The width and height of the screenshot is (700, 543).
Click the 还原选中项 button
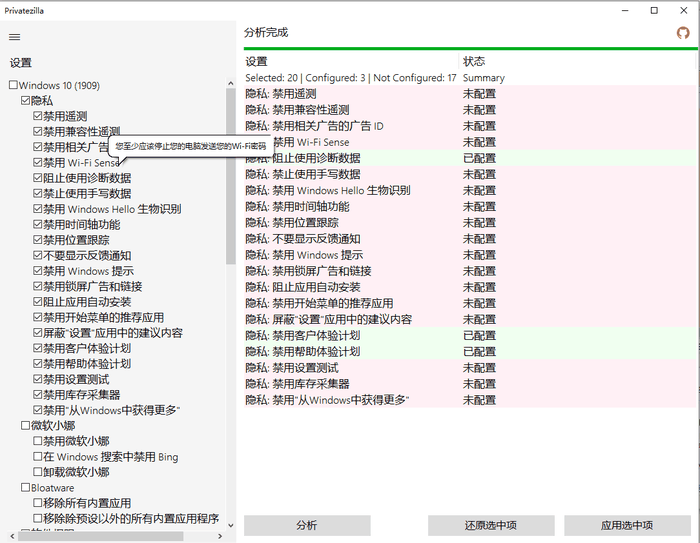[491, 525]
